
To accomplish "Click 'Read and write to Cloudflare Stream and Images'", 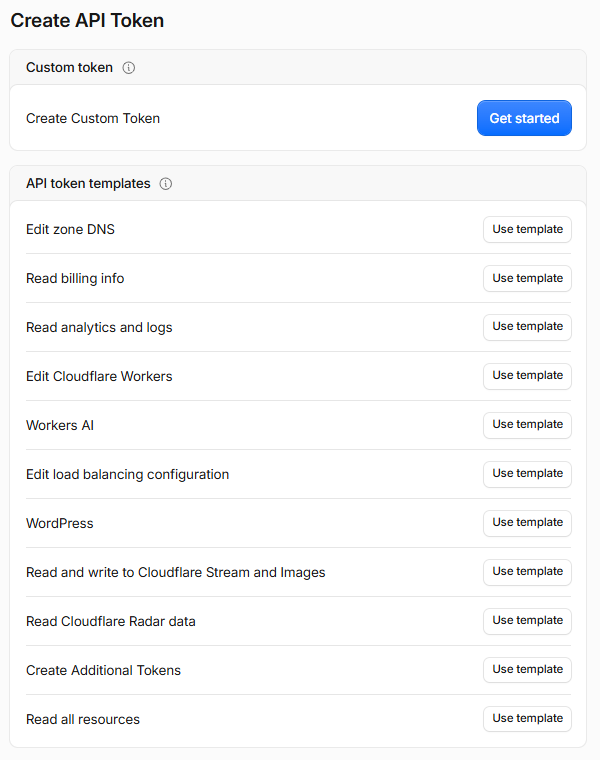I will (x=175, y=572).
